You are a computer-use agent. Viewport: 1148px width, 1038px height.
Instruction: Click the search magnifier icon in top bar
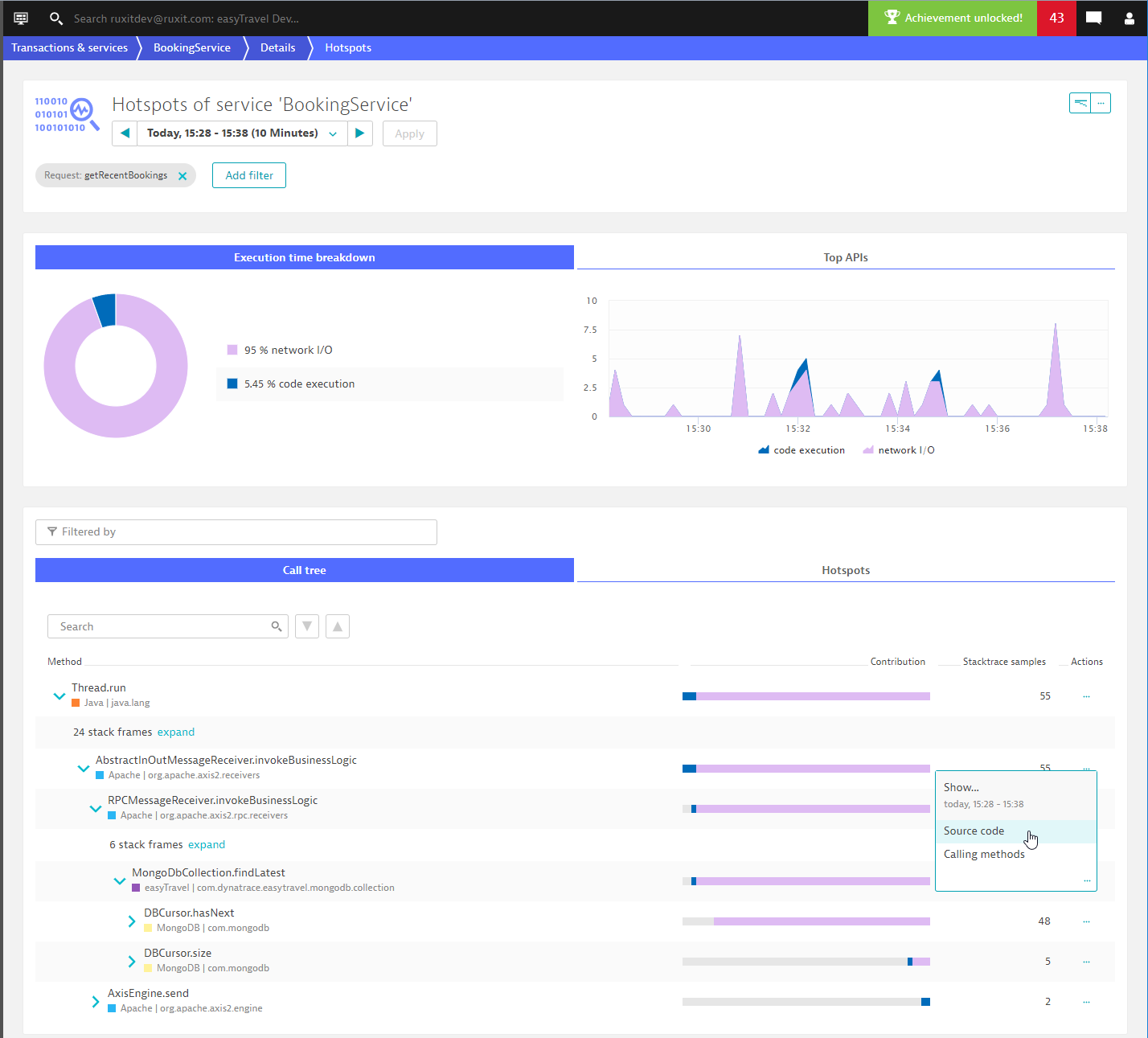pyautogui.click(x=56, y=18)
